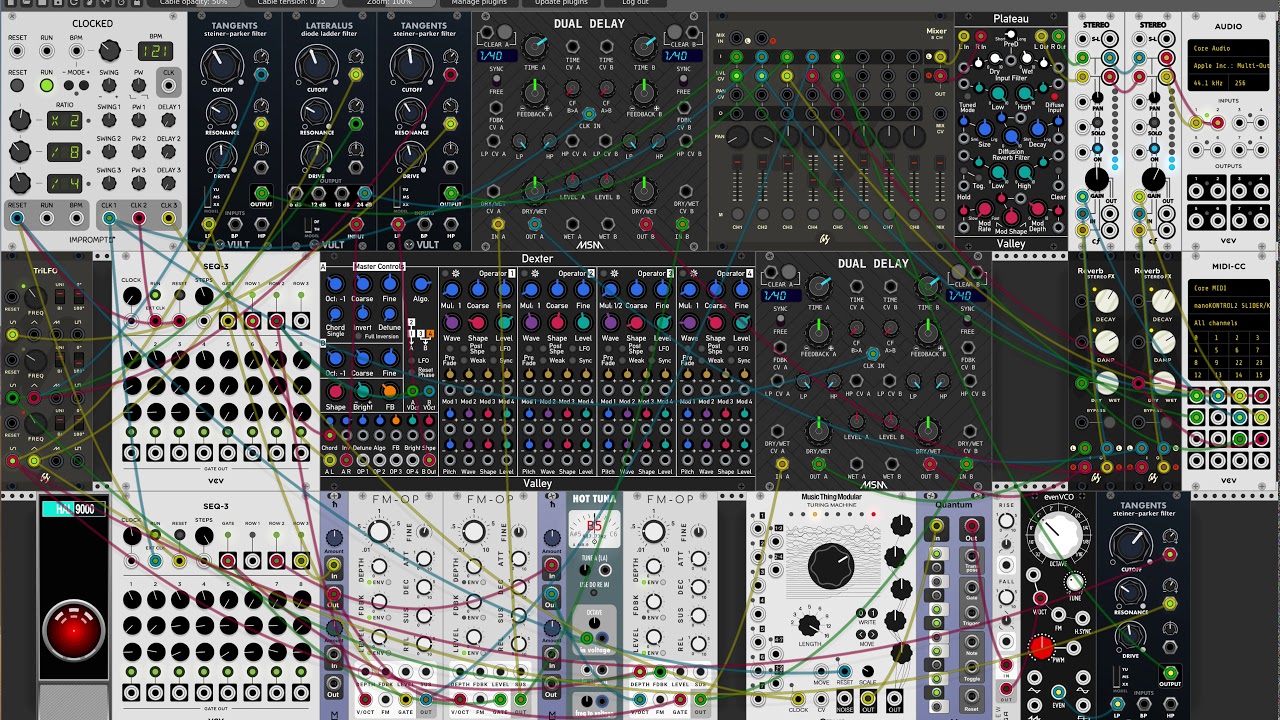This screenshot has height=720, width=1280.
Task: Click the CLOCK jack on the Turing Machine
Action: [797, 700]
